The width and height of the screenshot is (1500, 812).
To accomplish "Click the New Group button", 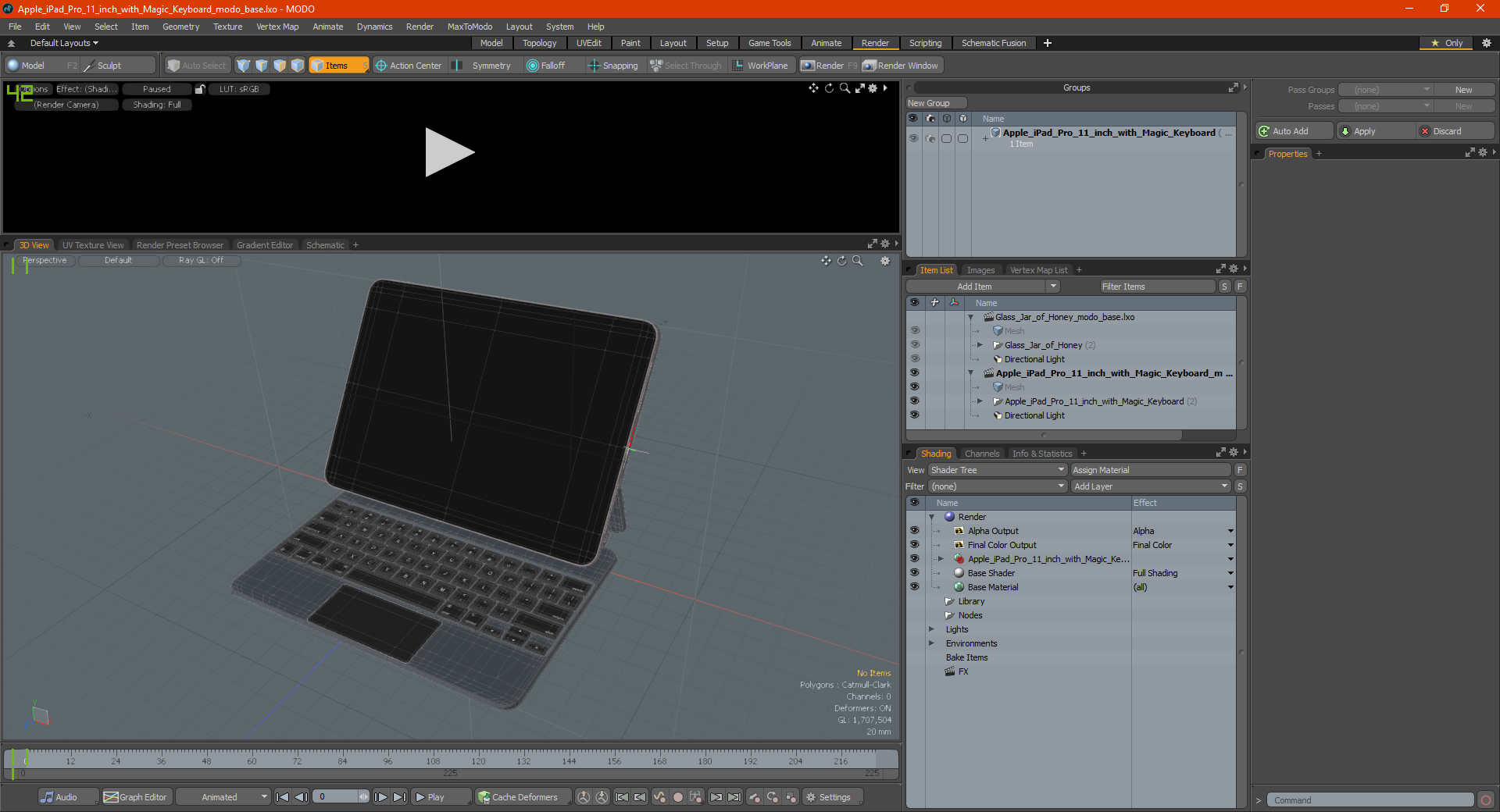I will (936, 103).
